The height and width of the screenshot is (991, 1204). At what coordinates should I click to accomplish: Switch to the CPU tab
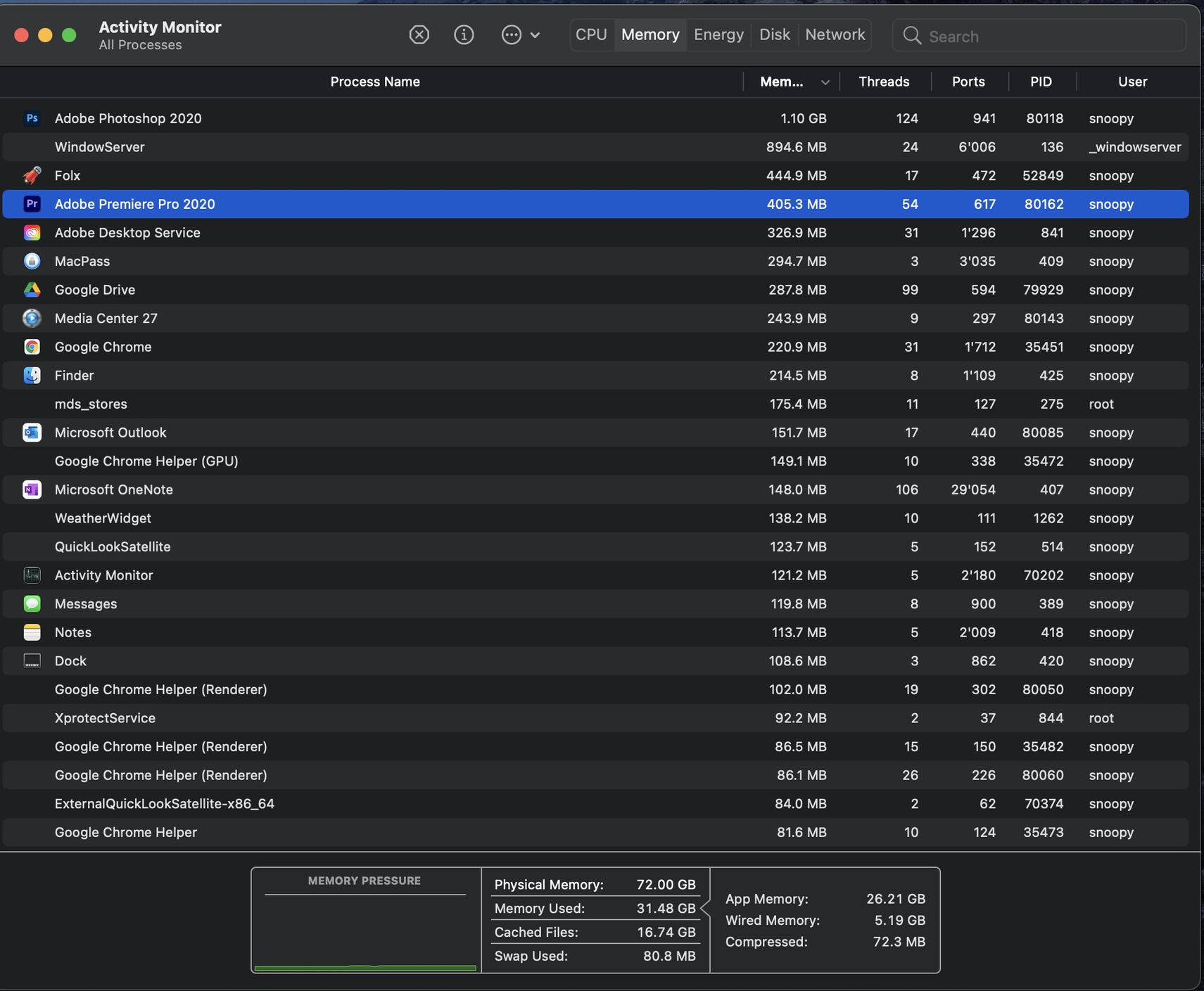[591, 34]
